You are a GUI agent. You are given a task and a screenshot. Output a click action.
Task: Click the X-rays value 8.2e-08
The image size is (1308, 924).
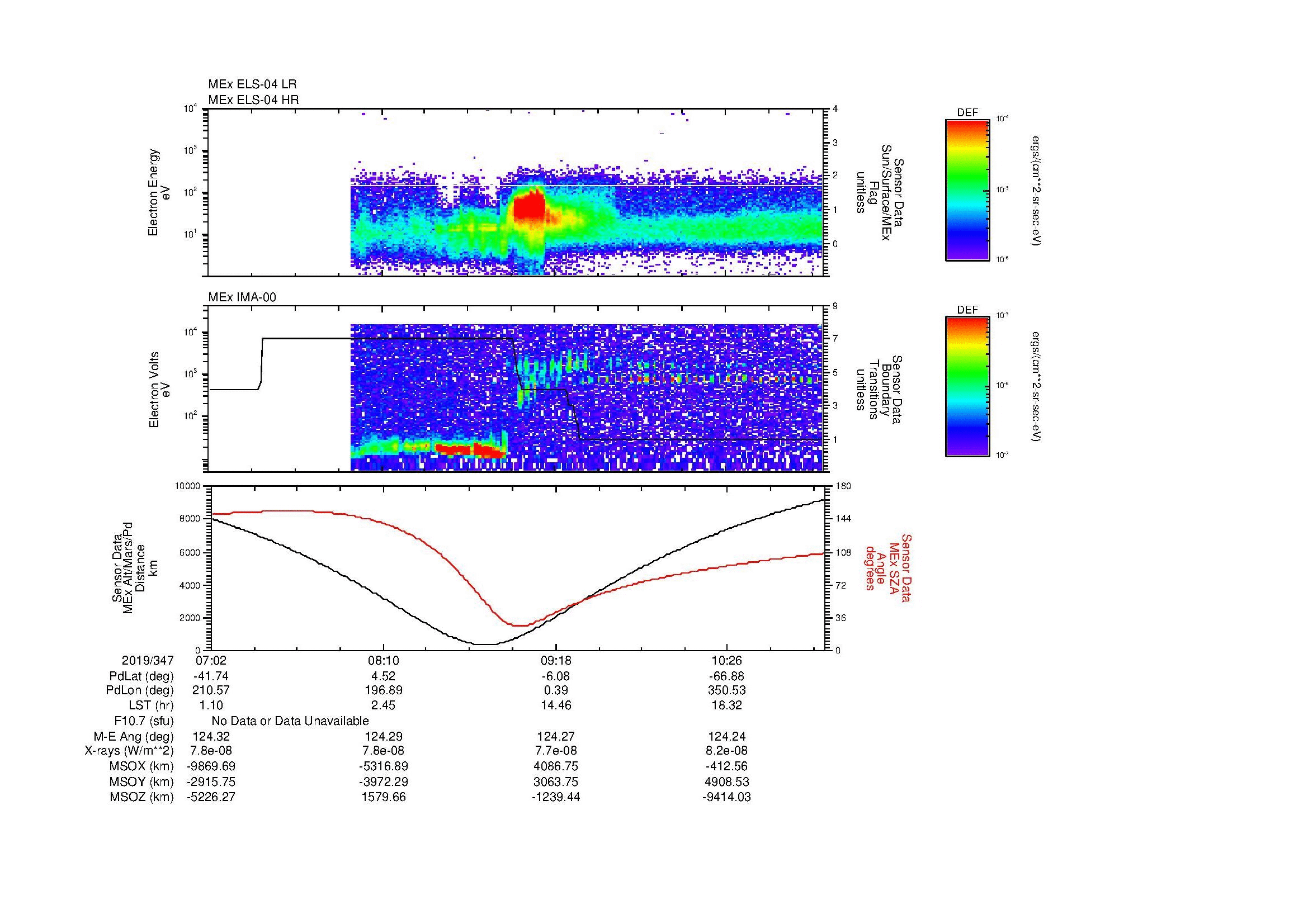coord(727,751)
